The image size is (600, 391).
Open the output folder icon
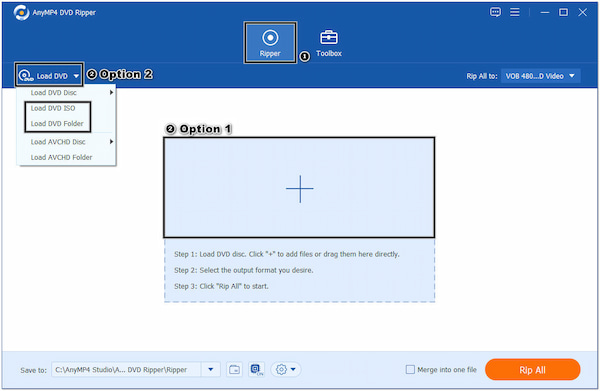click(234, 370)
